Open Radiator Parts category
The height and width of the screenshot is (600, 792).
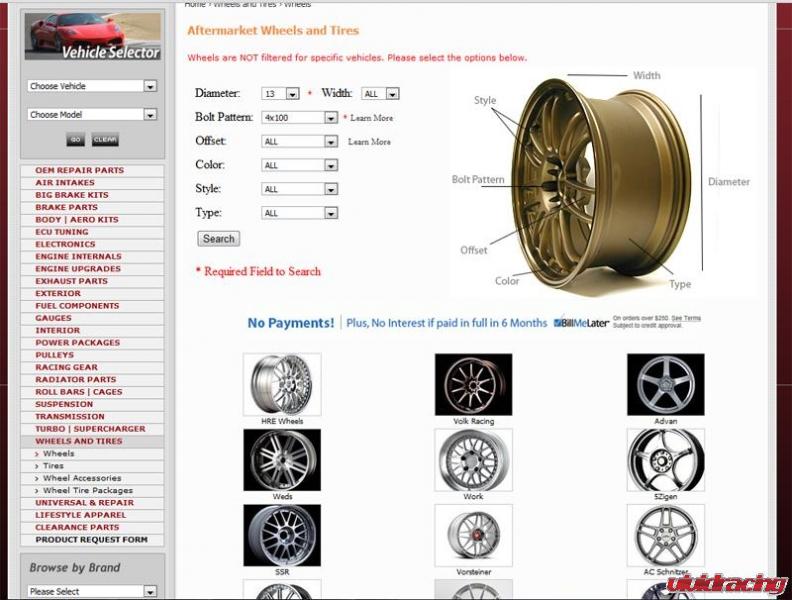point(92,379)
